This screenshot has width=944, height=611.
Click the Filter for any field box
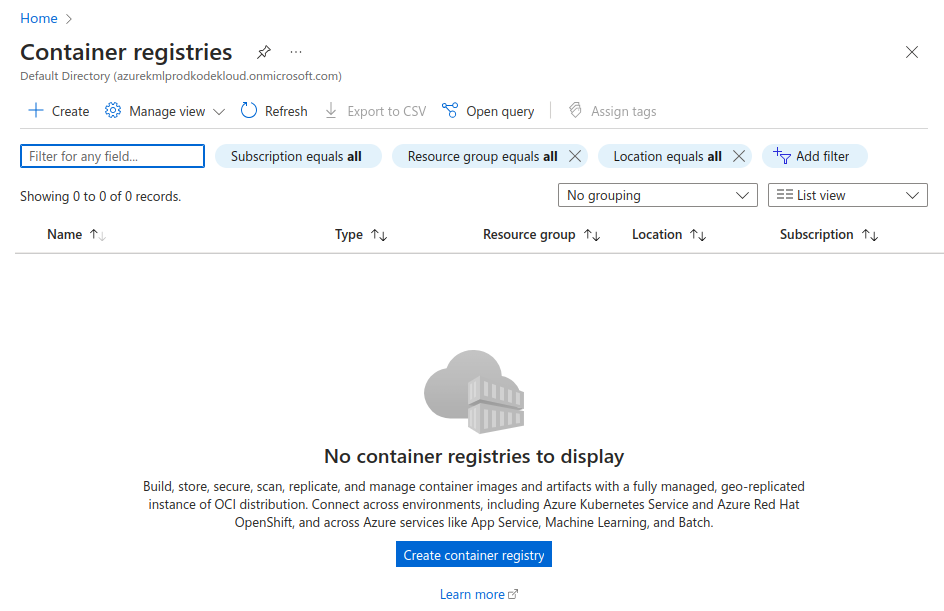coord(112,156)
